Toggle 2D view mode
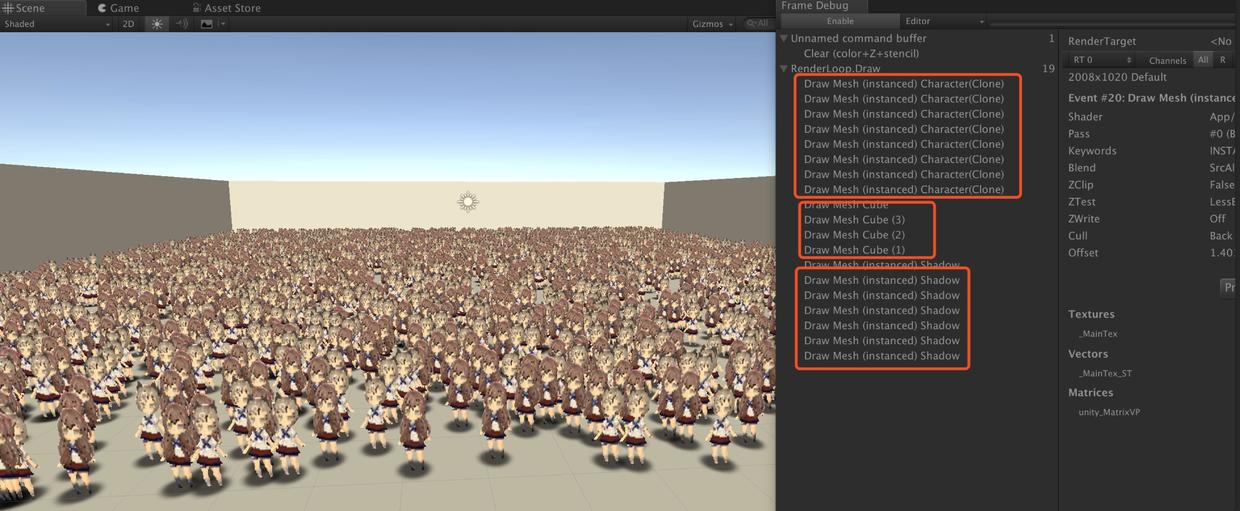The height and width of the screenshot is (511, 1240). [128, 24]
